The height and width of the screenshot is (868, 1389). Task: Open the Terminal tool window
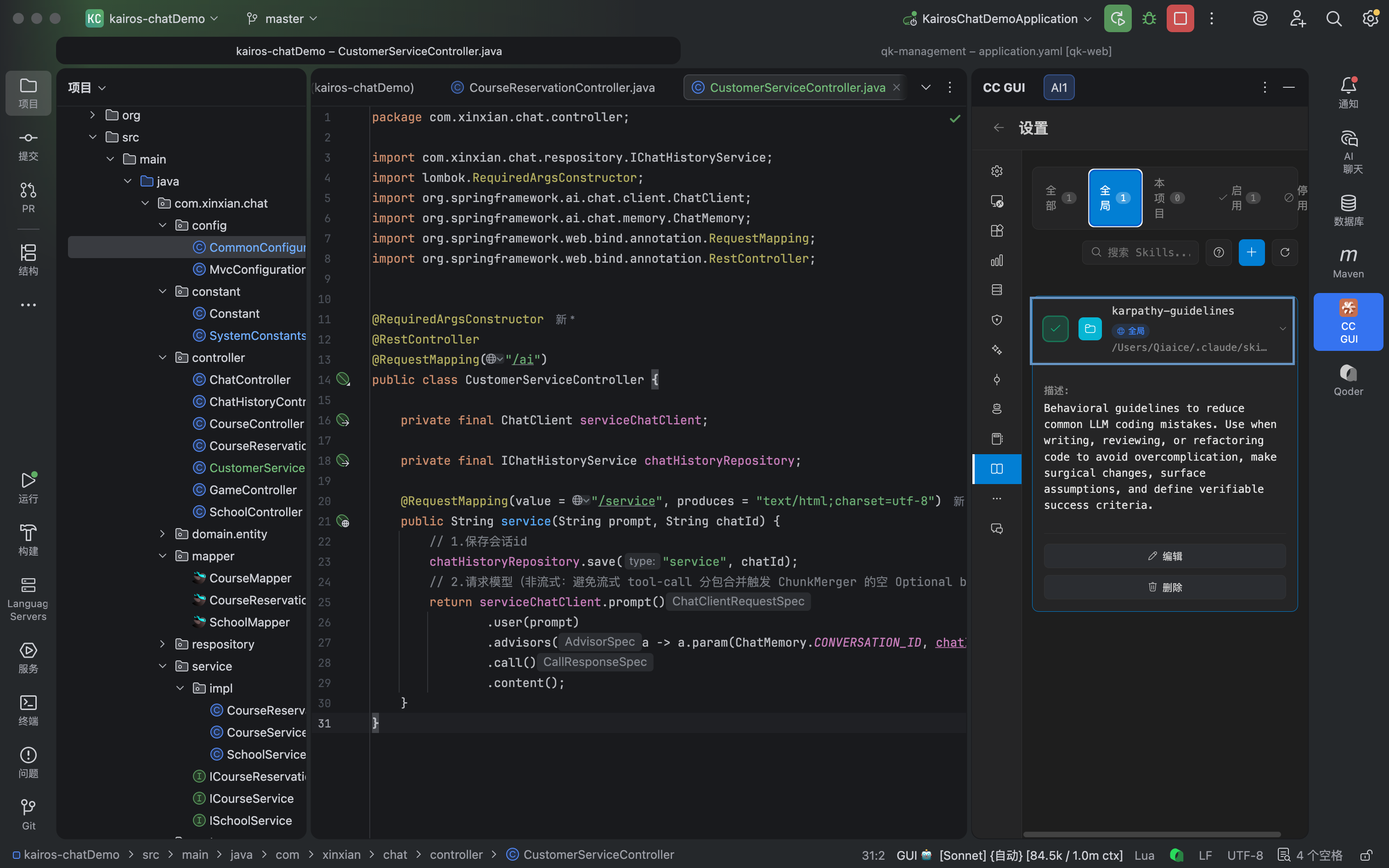pos(28,710)
